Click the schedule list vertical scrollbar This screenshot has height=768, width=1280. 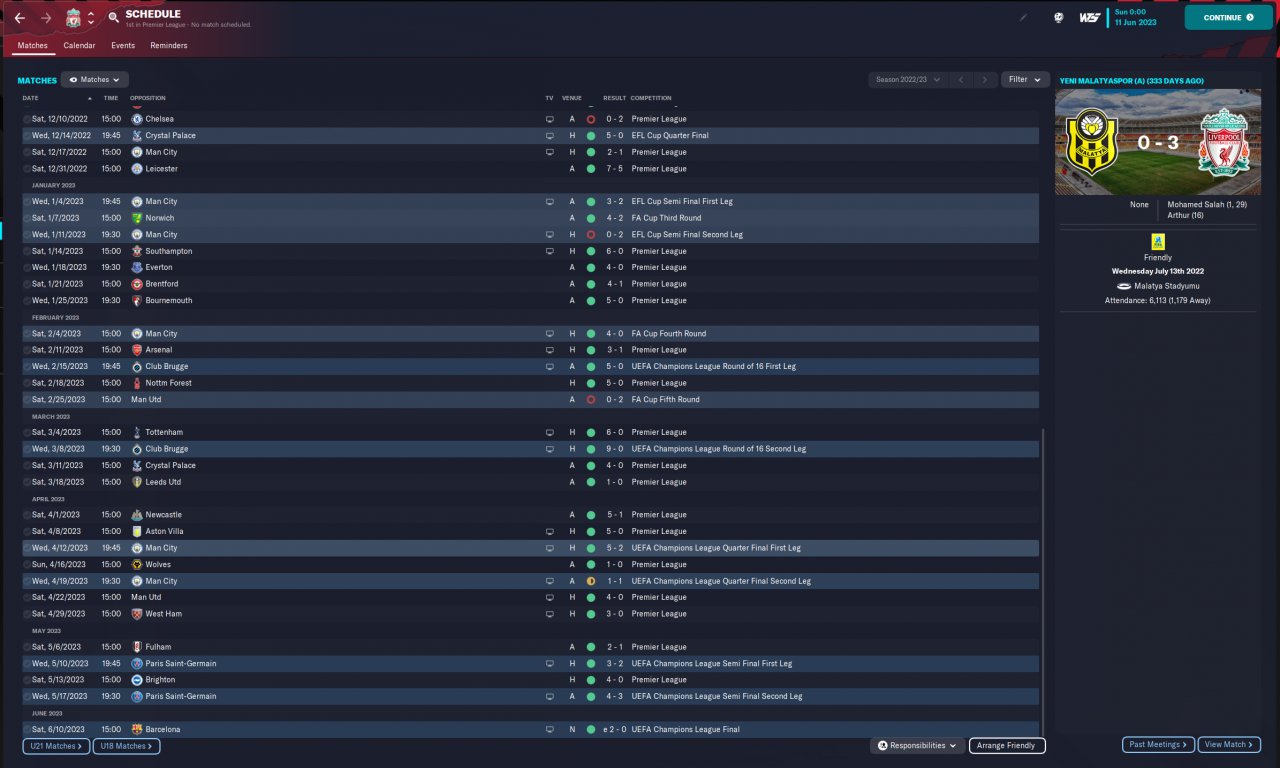[x=1042, y=584]
